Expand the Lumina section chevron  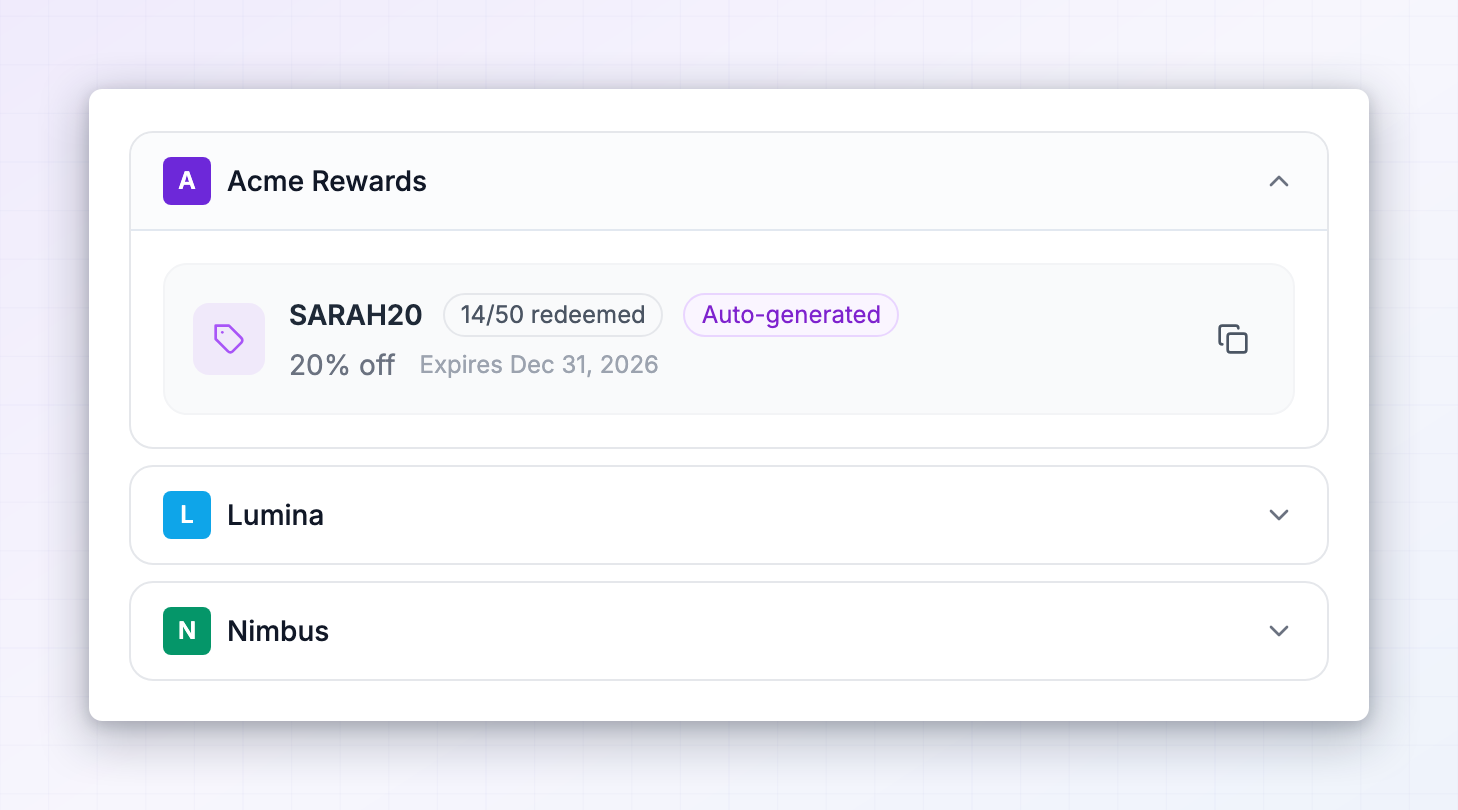coord(1279,515)
